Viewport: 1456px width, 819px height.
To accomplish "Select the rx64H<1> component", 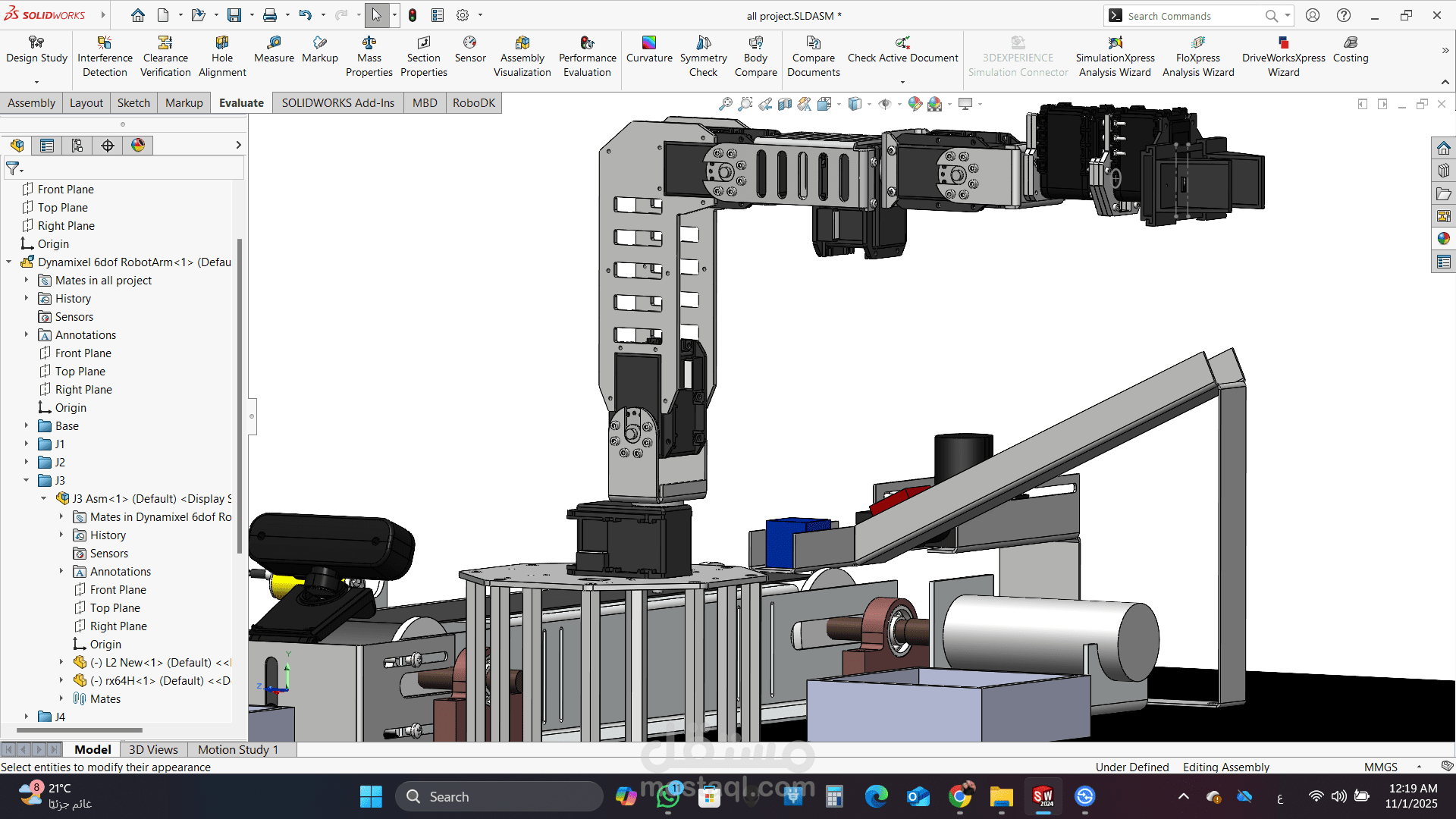I will [152, 680].
